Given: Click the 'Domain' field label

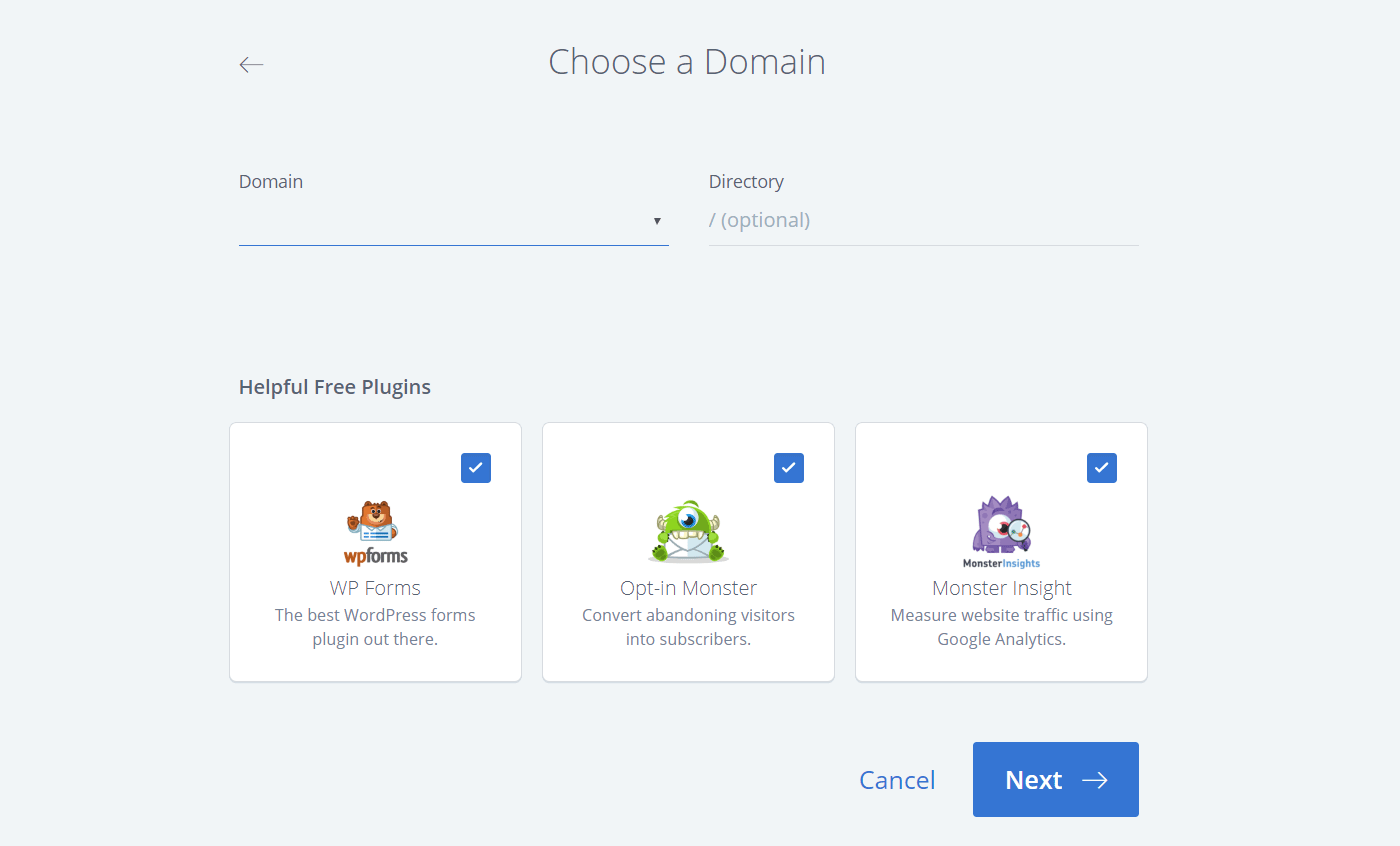Looking at the screenshot, I should (271, 182).
